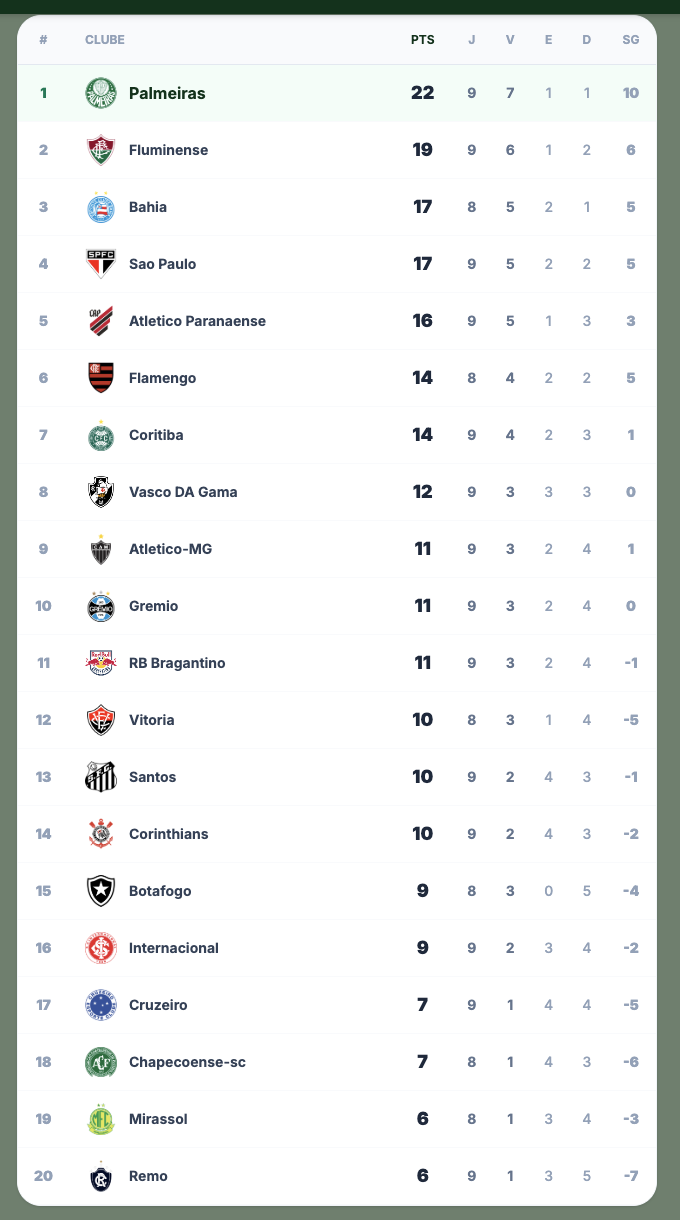The image size is (680, 1220).
Task: Click the Vasco DA Gama crest
Action: tap(101, 492)
